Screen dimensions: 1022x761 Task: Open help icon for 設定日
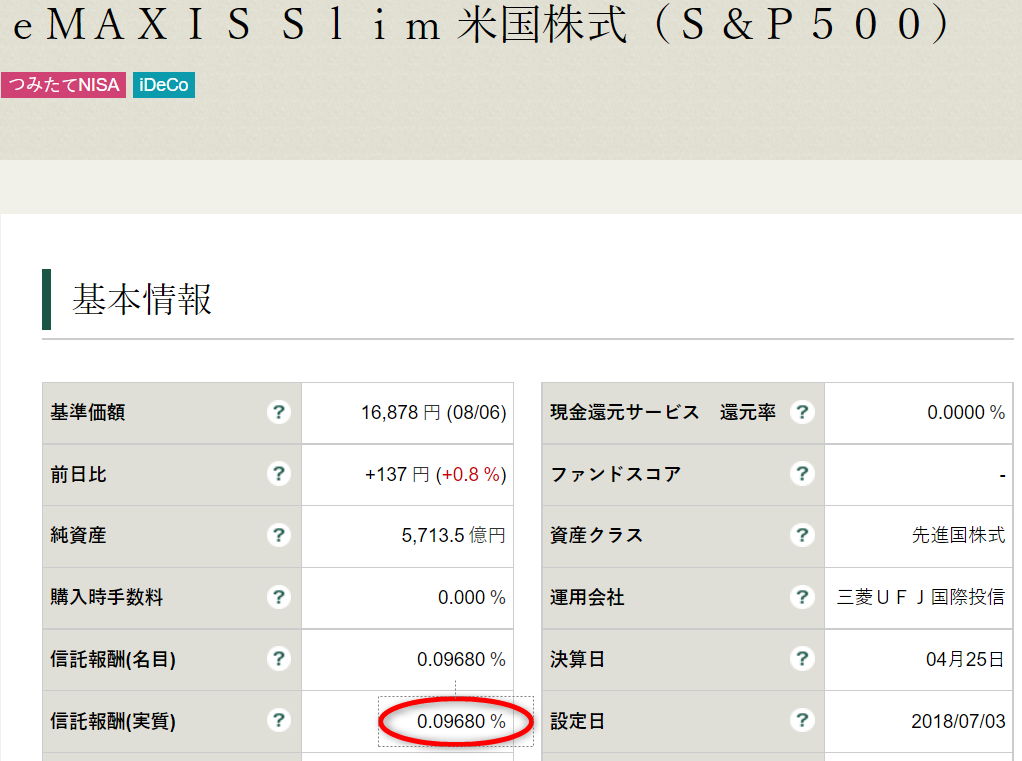[802, 721]
